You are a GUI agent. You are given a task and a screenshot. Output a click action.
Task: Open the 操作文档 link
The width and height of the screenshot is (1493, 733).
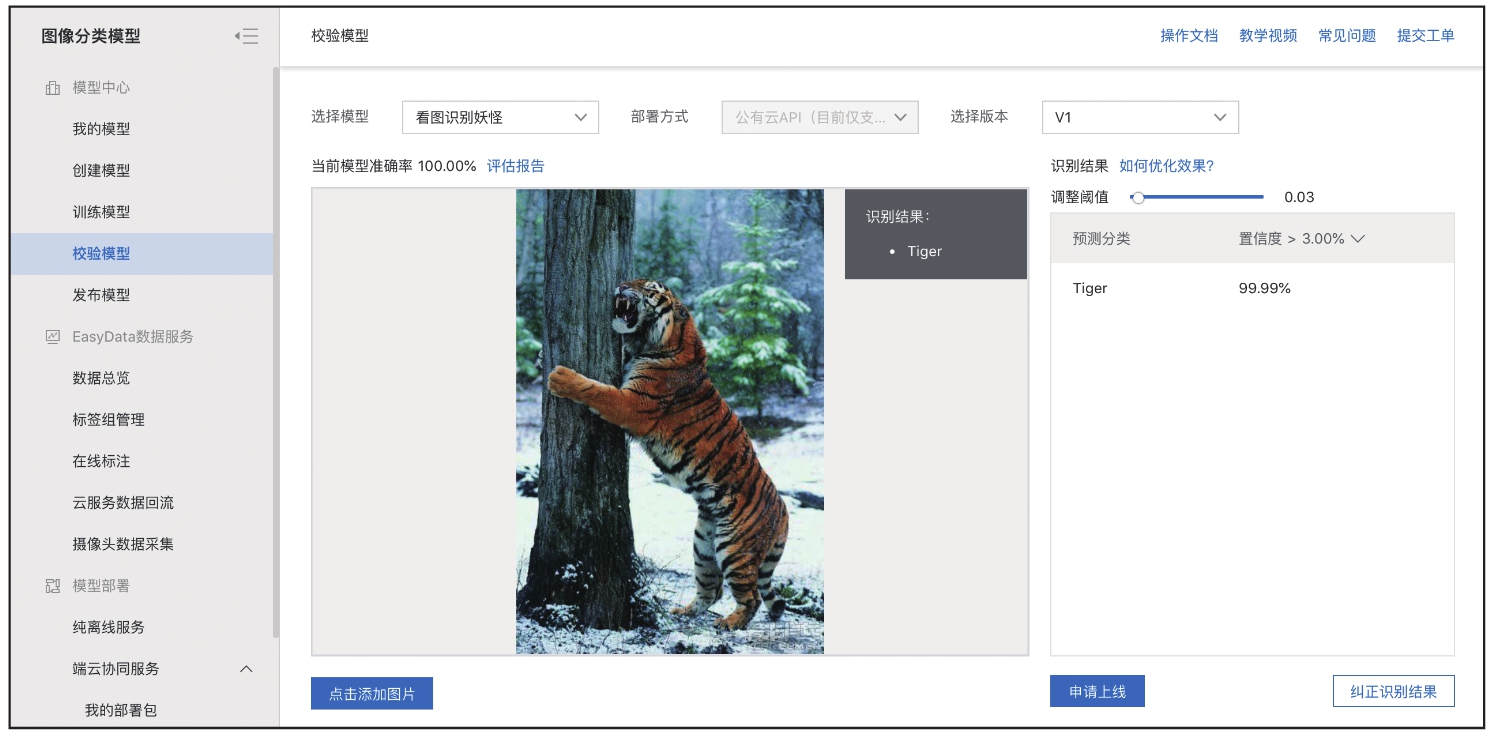click(x=1189, y=36)
